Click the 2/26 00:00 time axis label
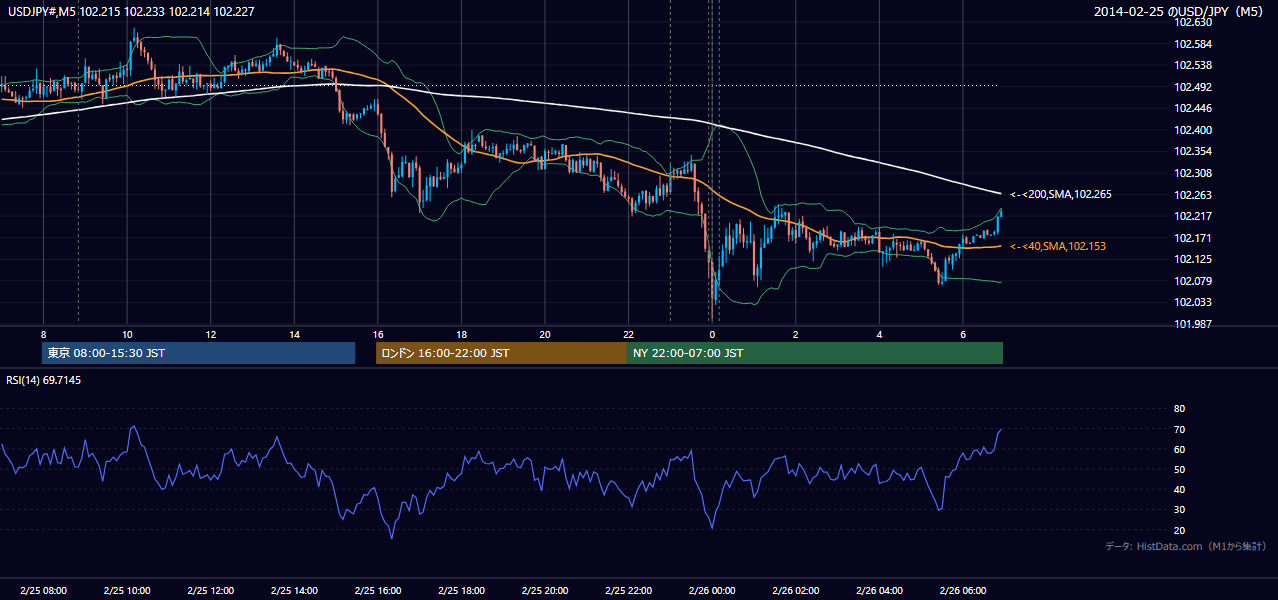This screenshot has height=600, width=1278. (x=712, y=591)
